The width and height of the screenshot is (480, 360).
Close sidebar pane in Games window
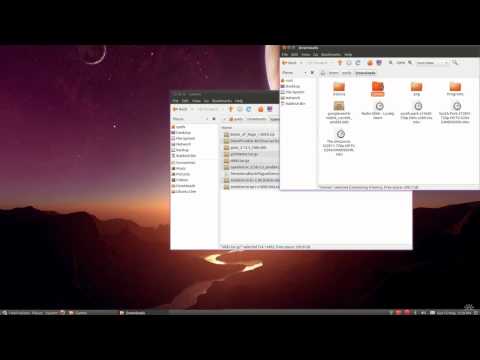pos(214,119)
